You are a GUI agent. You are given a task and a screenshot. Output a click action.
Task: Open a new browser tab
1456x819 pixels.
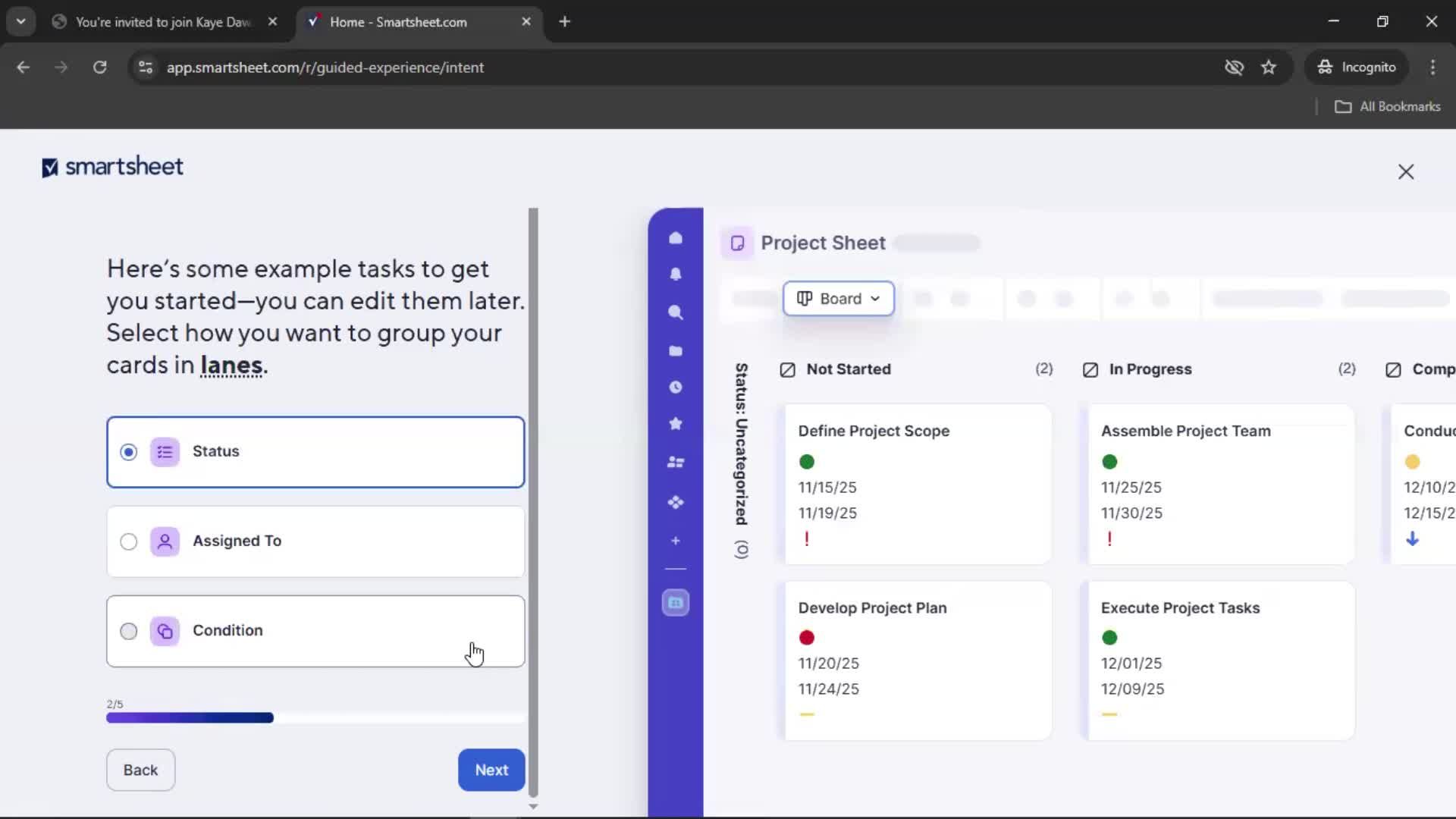pos(564,22)
